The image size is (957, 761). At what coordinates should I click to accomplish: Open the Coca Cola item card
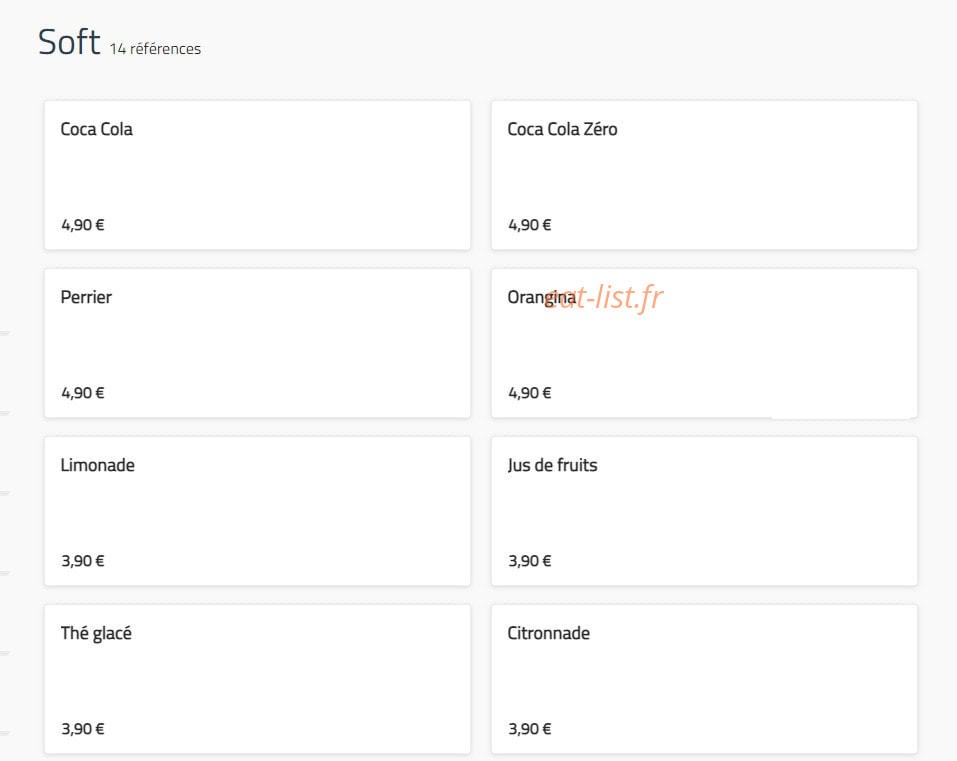(x=257, y=175)
